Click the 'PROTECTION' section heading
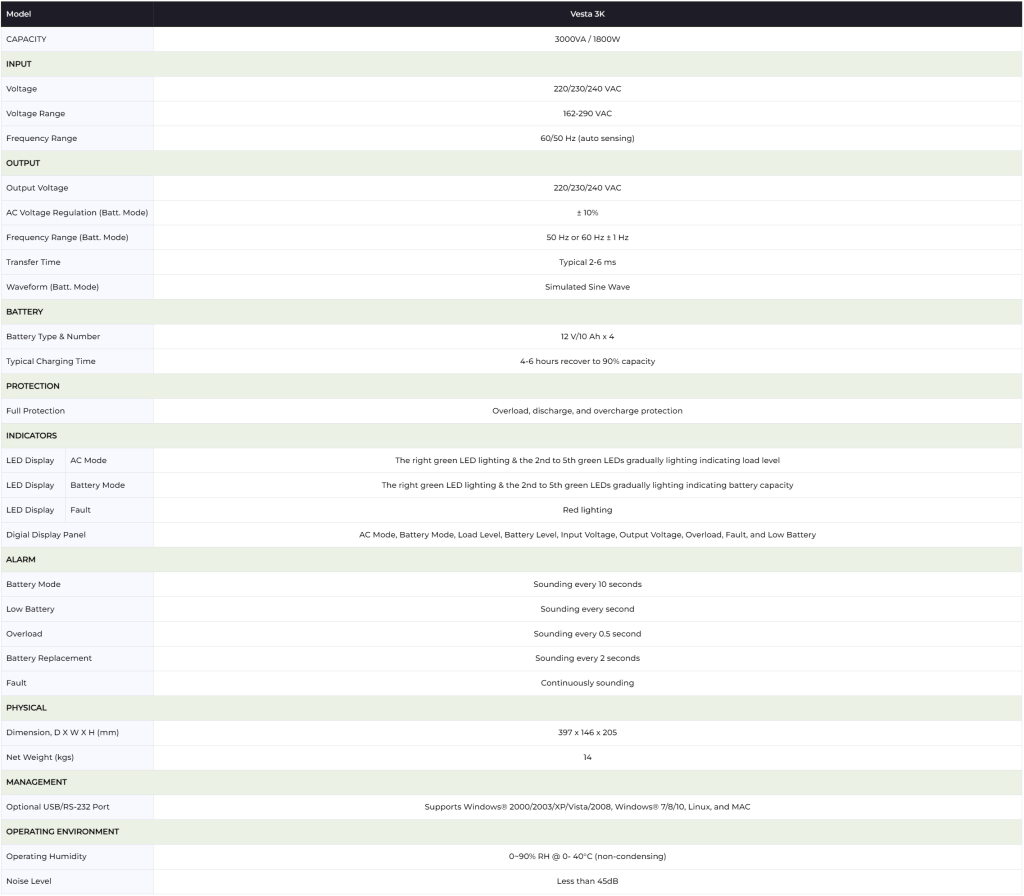The width and height of the screenshot is (1024, 896). 33,387
